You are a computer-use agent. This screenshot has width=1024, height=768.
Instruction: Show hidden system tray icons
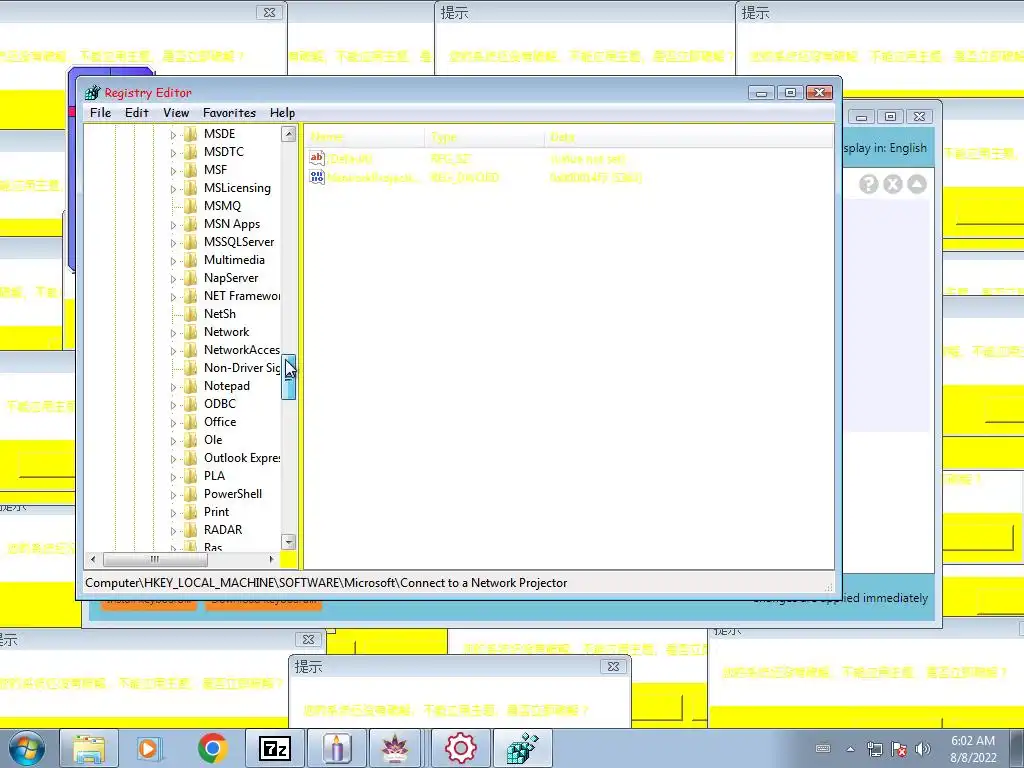[x=850, y=749]
